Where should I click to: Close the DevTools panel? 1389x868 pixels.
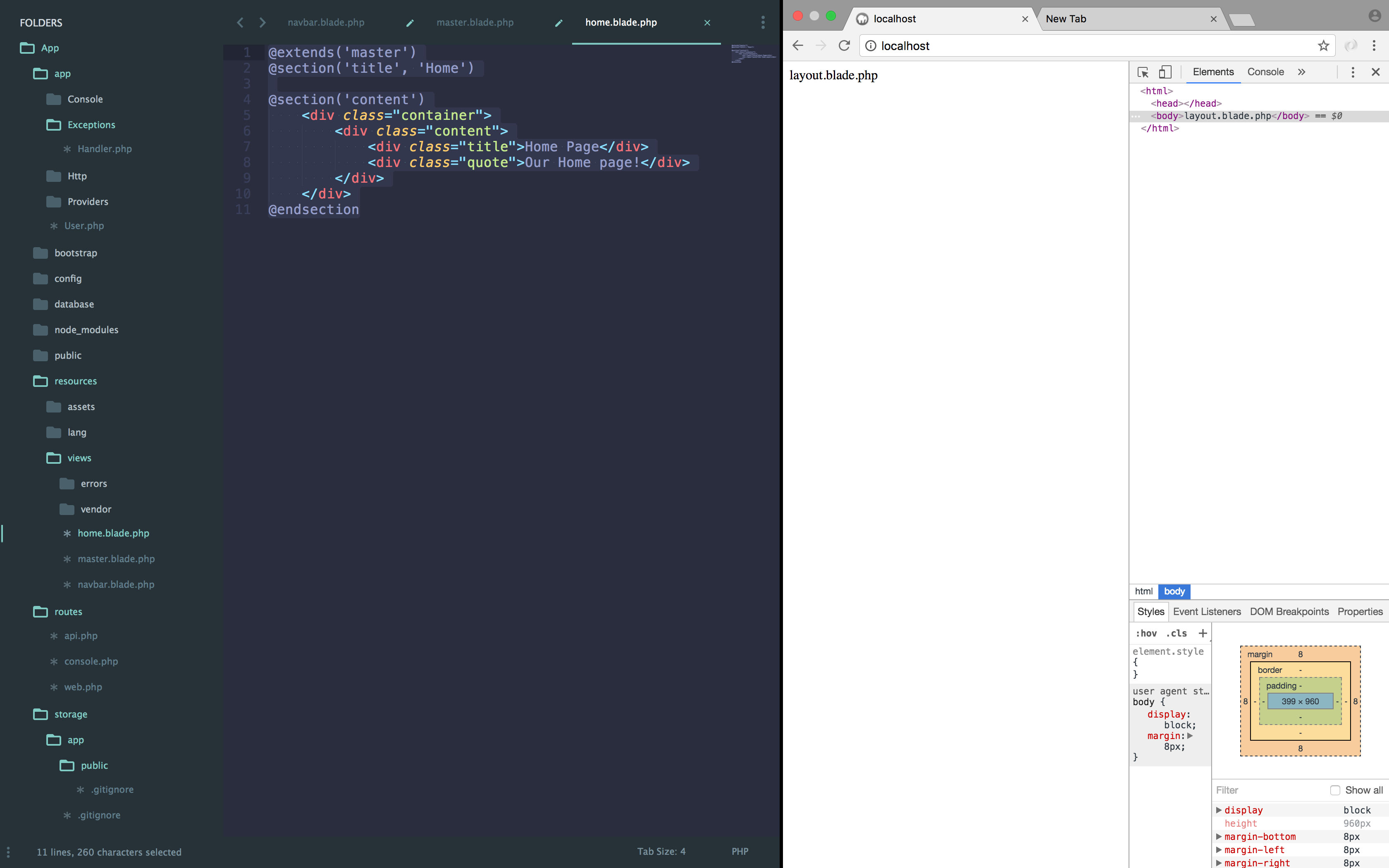coord(1376,72)
